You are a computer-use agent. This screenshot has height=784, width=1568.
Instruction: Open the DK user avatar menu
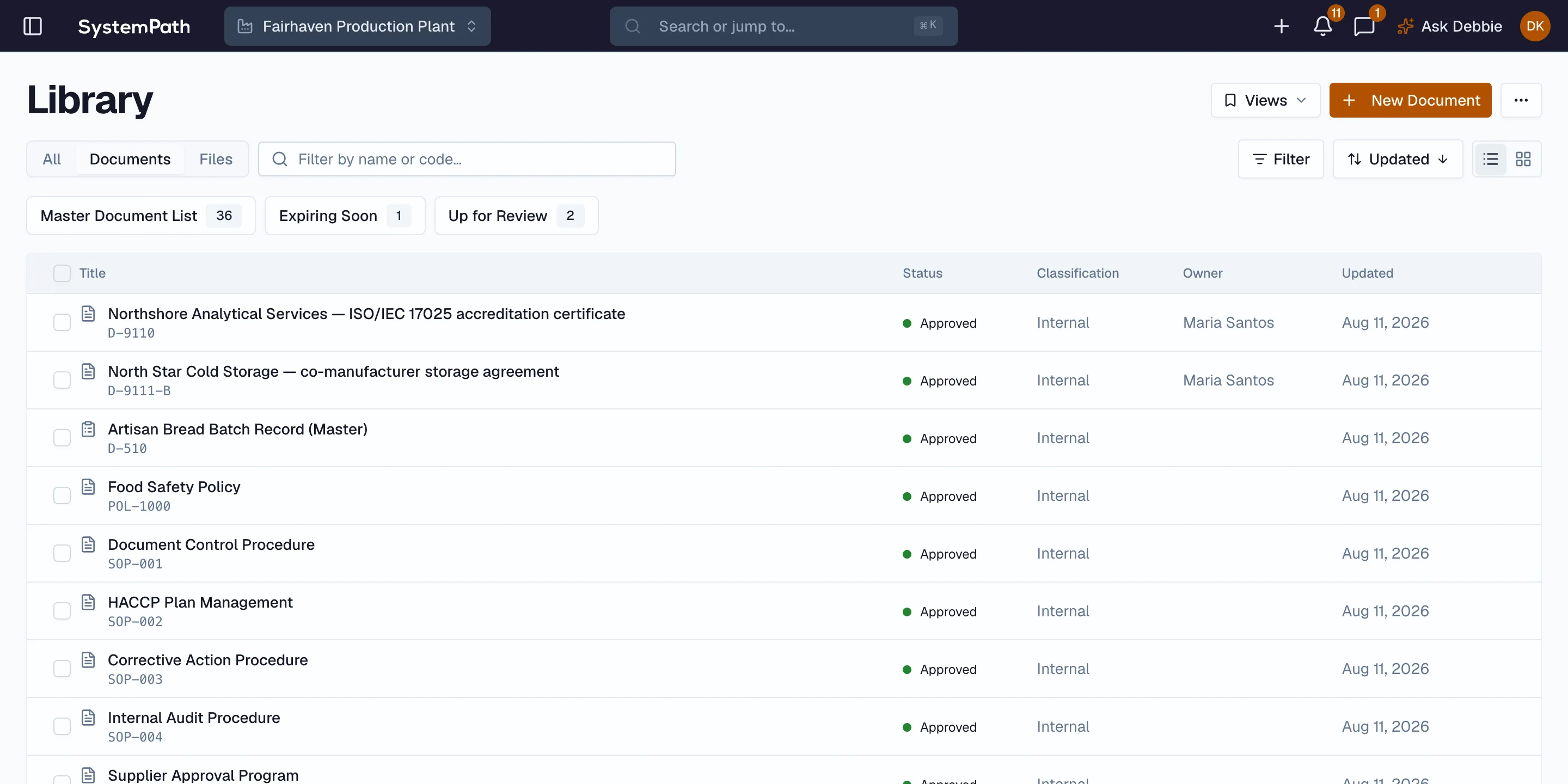pos(1535,26)
